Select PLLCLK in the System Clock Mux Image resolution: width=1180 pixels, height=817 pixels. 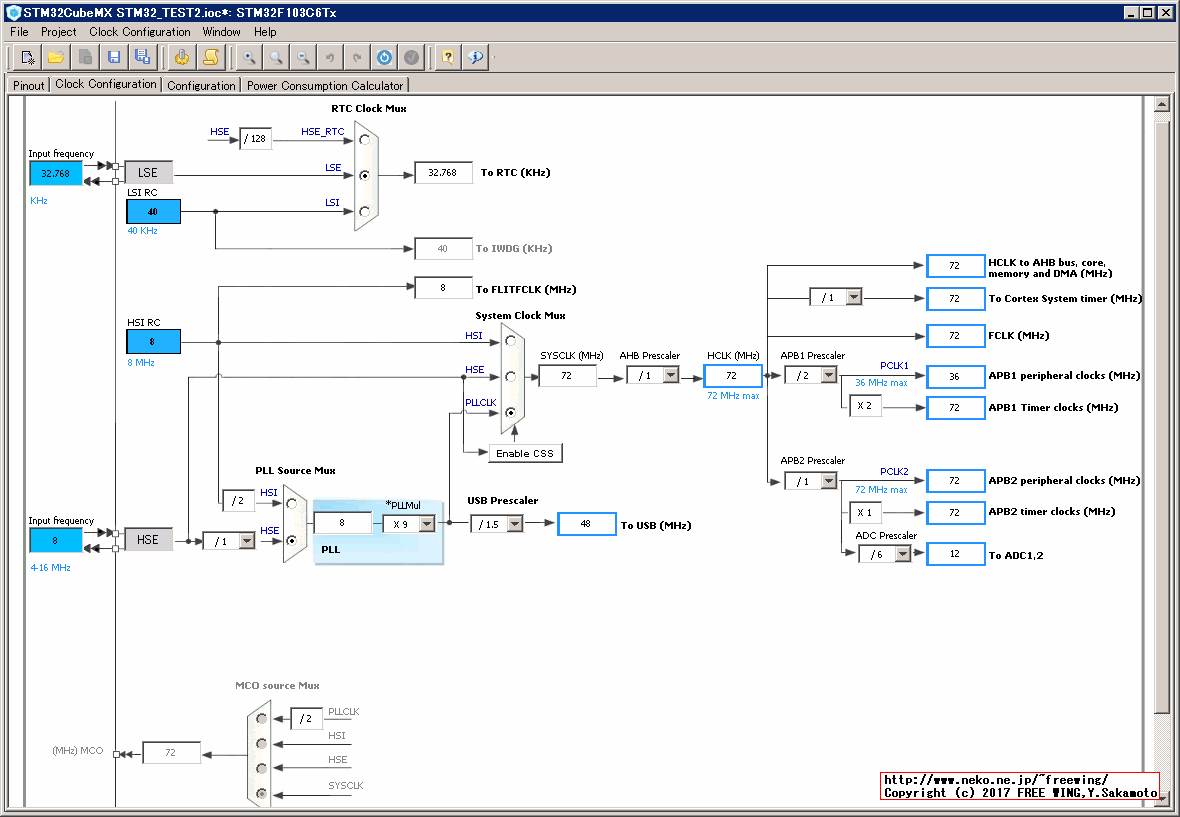pyautogui.click(x=510, y=412)
